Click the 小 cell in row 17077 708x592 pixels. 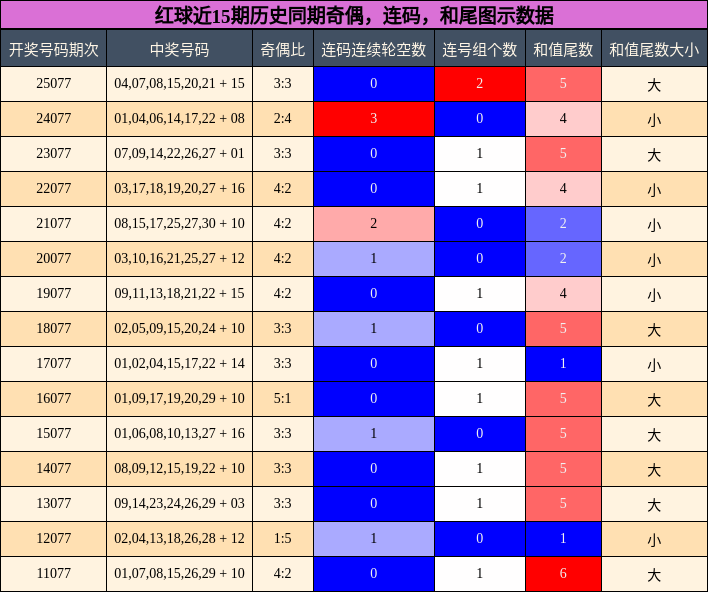click(x=654, y=364)
